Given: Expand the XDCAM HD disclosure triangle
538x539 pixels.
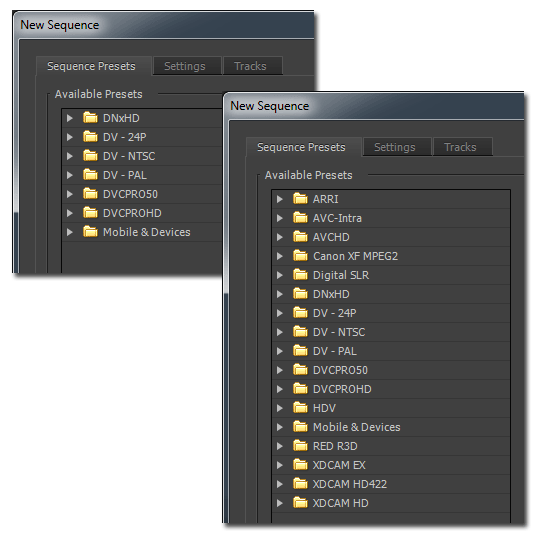Looking at the screenshot, I should 280,503.
